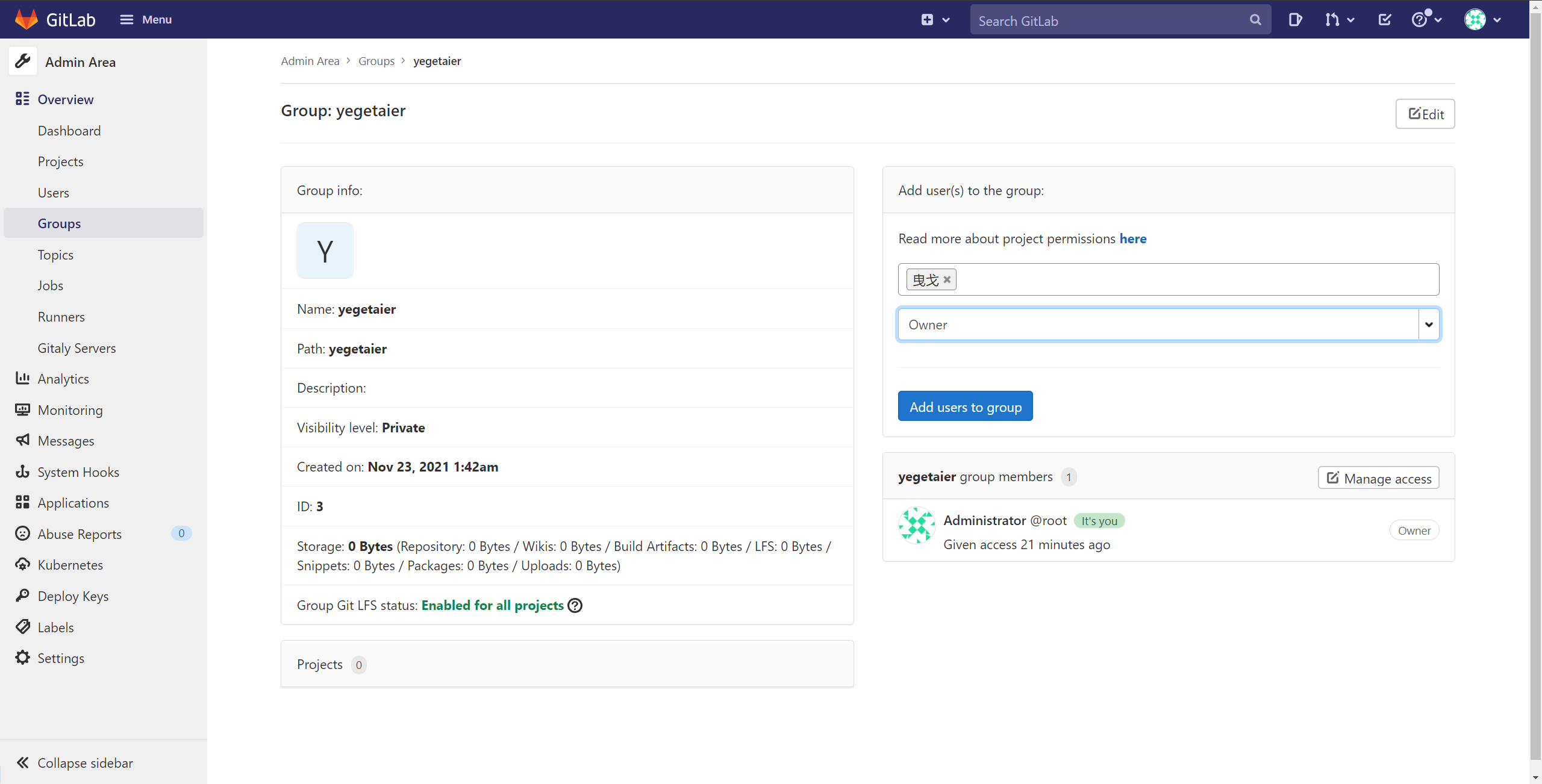
Task: Expand the Owner access level dropdown
Action: [1428, 325]
